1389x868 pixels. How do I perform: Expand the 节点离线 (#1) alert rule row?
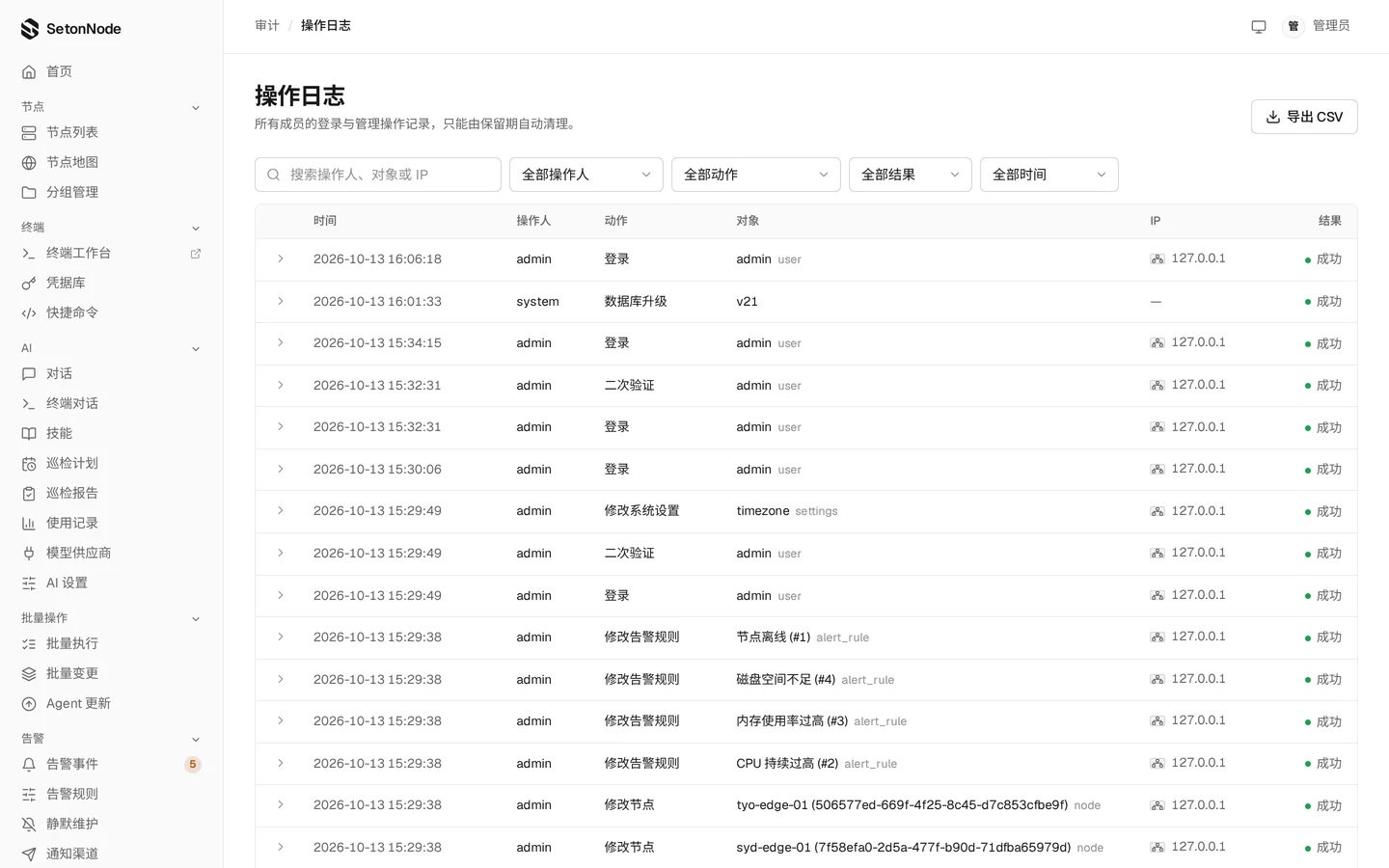tap(281, 637)
